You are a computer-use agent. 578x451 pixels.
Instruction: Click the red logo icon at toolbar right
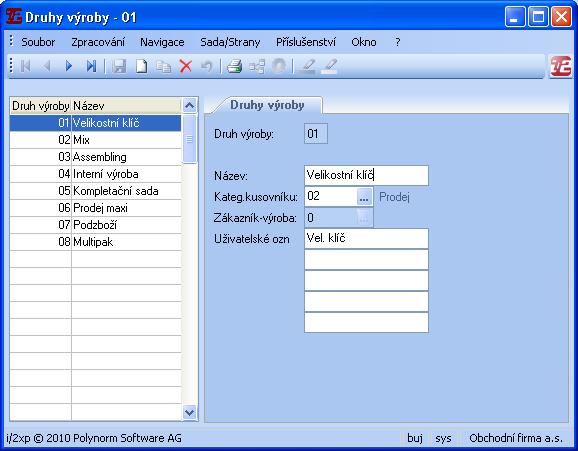click(x=560, y=66)
